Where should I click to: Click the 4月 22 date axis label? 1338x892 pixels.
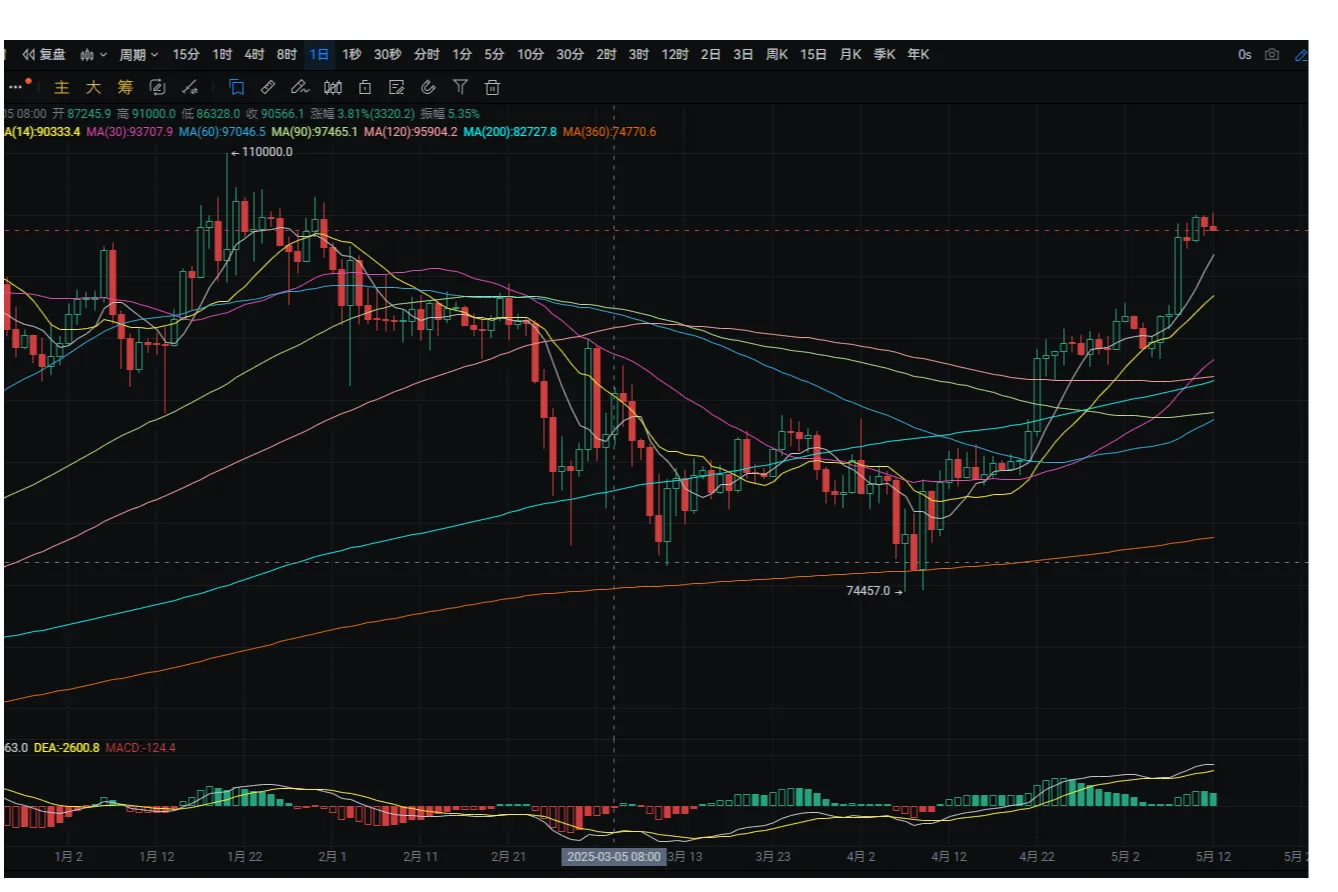click(1036, 857)
